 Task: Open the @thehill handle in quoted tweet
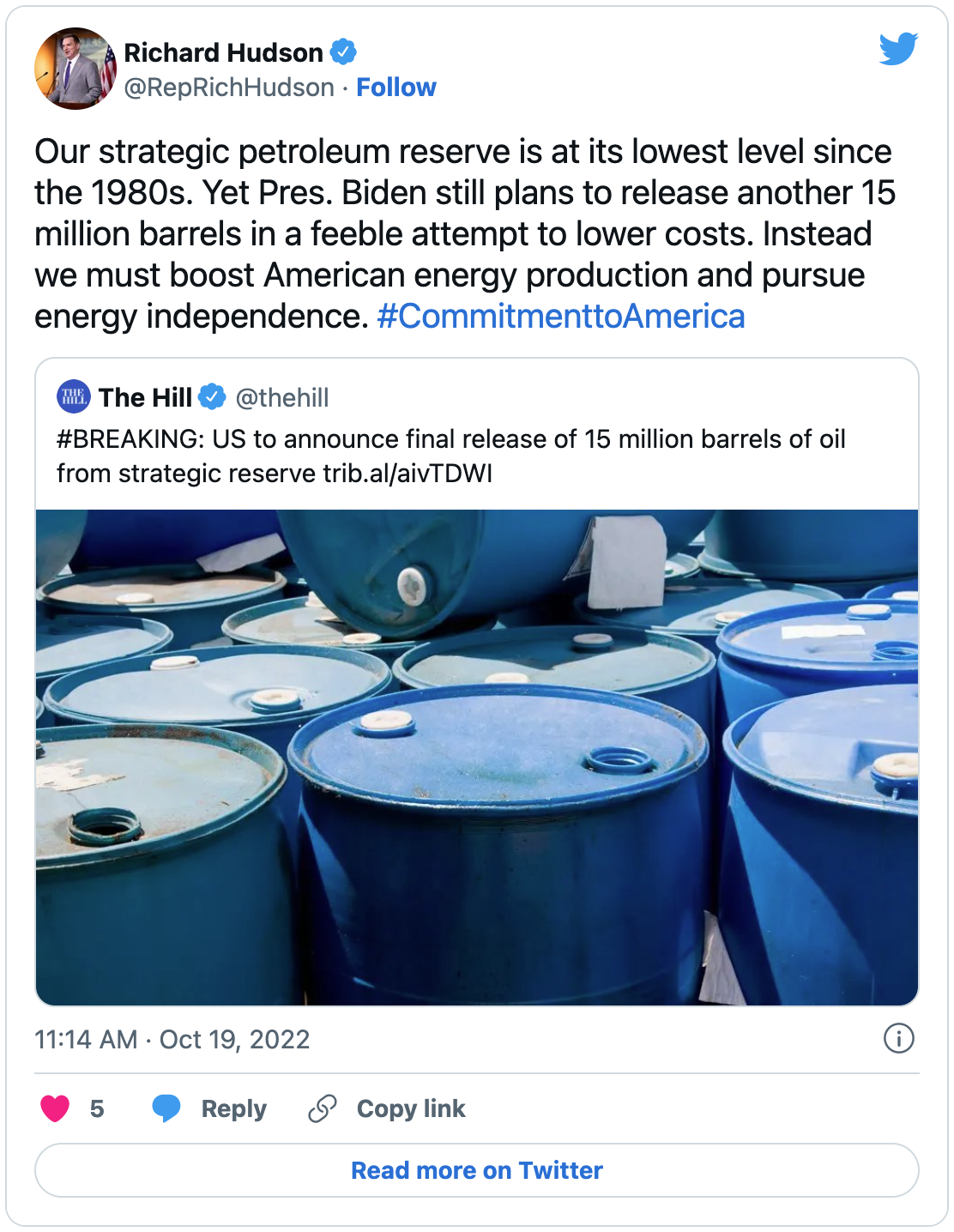click(282, 397)
